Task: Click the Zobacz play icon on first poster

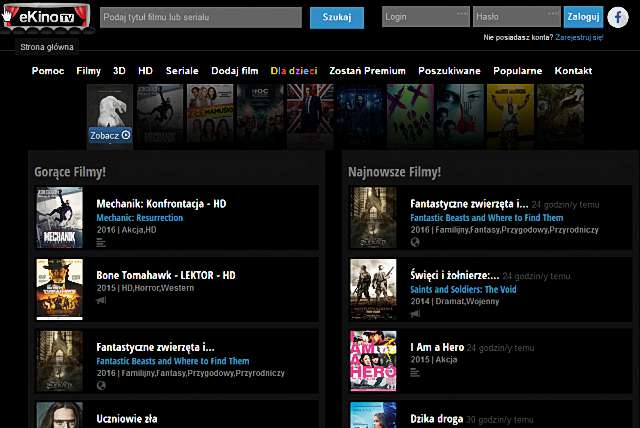Action: click(x=126, y=135)
